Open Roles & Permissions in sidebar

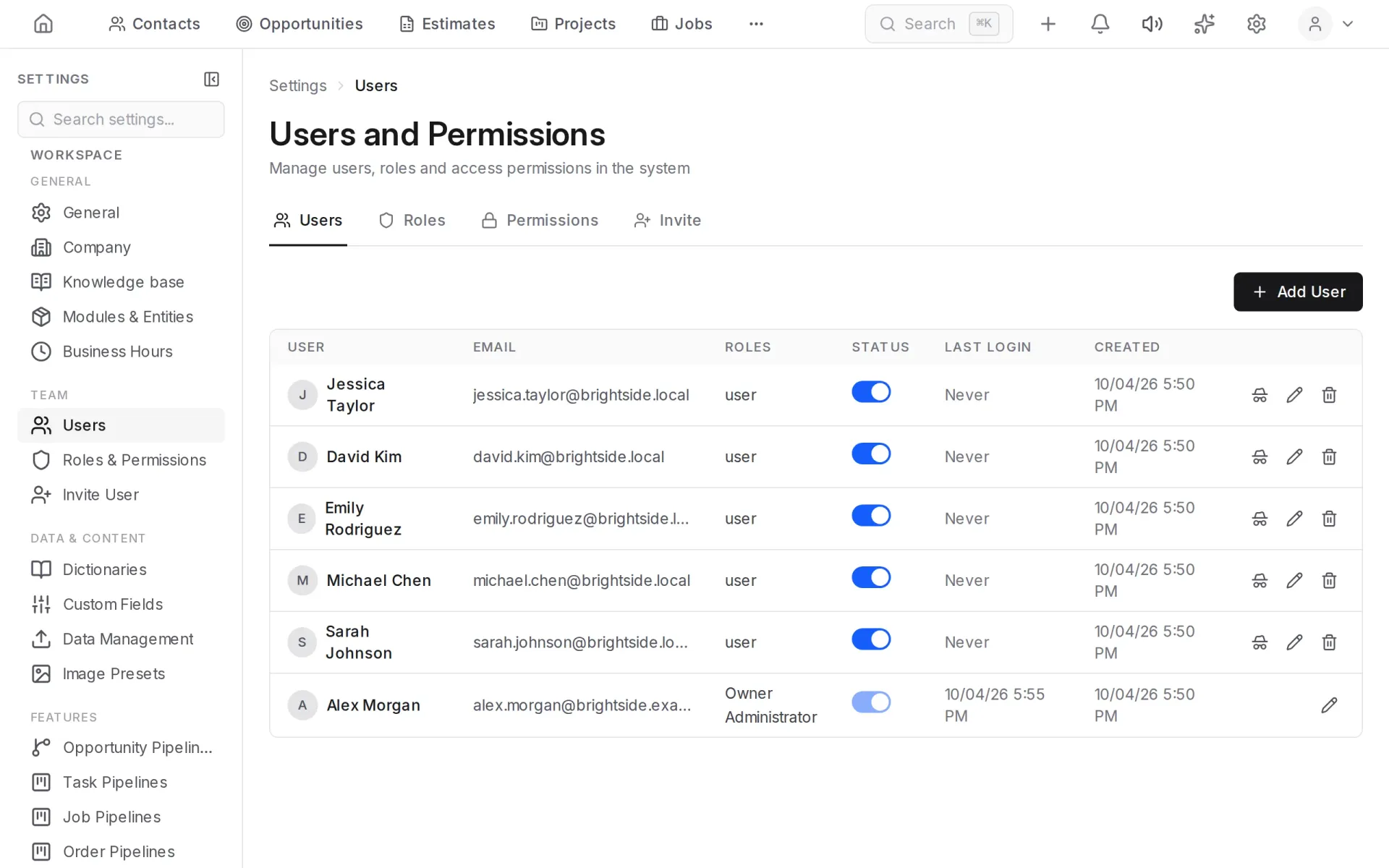(121, 460)
